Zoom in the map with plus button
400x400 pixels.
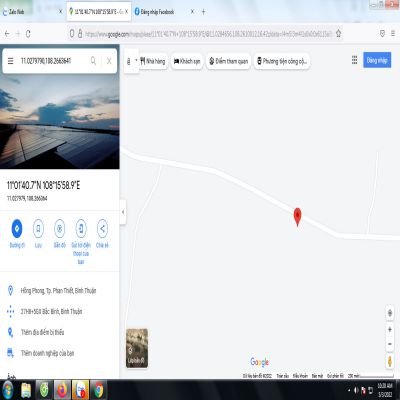[x=390, y=330]
